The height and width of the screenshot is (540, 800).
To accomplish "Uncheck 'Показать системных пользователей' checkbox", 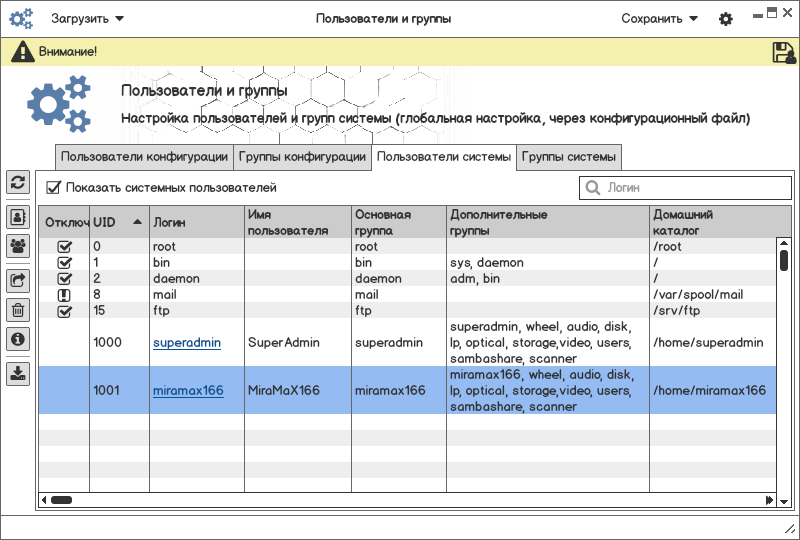I will pyautogui.click(x=55, y=187).
